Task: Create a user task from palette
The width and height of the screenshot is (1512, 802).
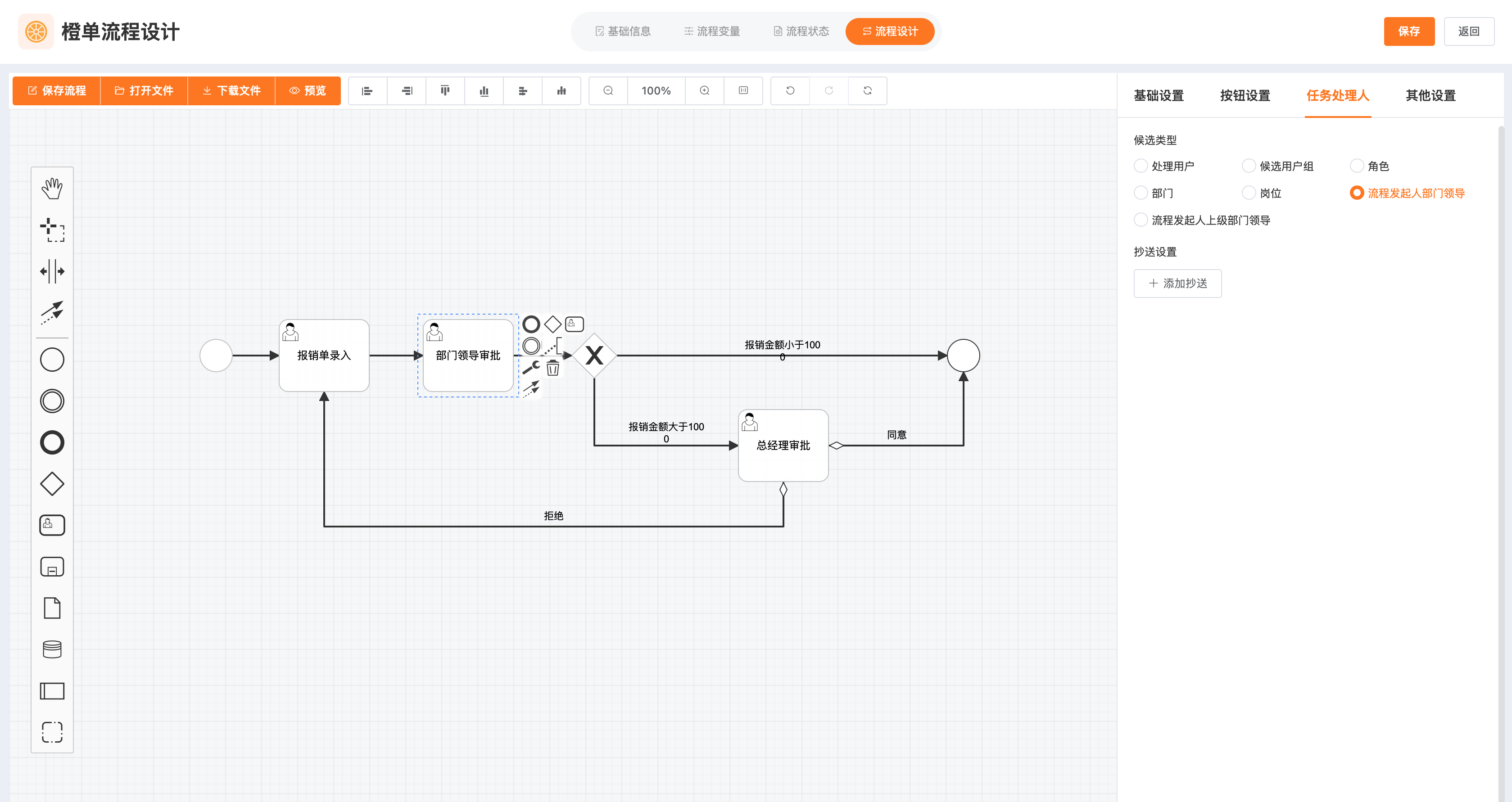Action: (52, 525)
